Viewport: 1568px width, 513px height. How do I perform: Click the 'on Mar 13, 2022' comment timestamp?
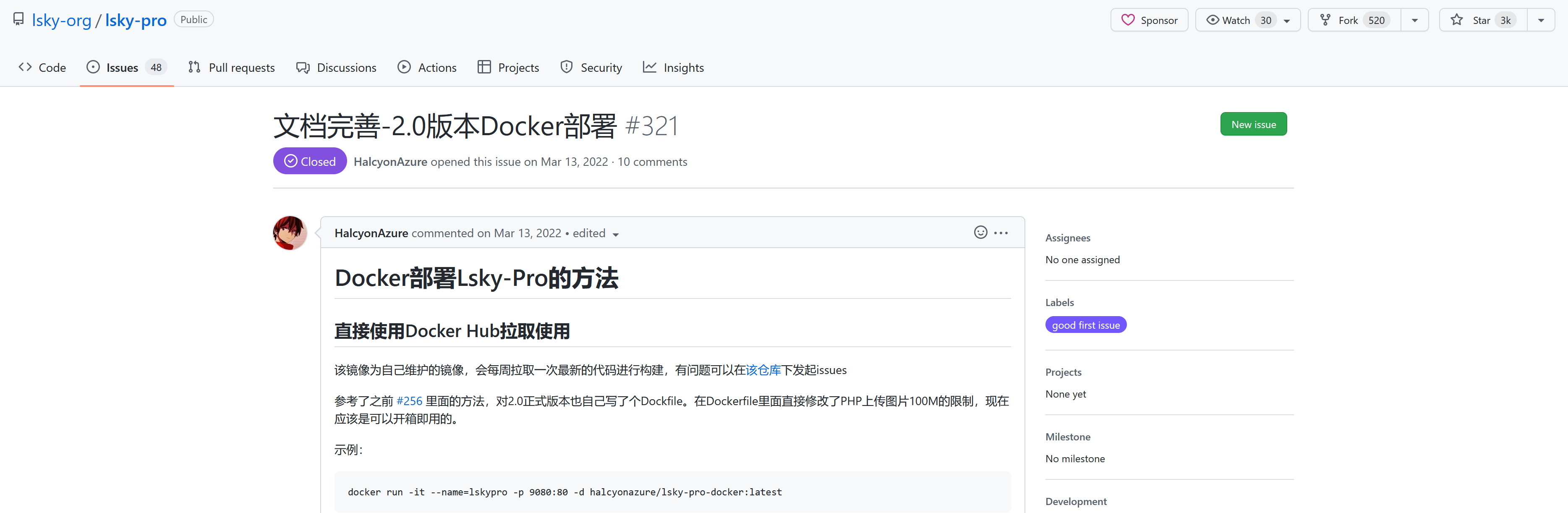(x=519, y=233)
